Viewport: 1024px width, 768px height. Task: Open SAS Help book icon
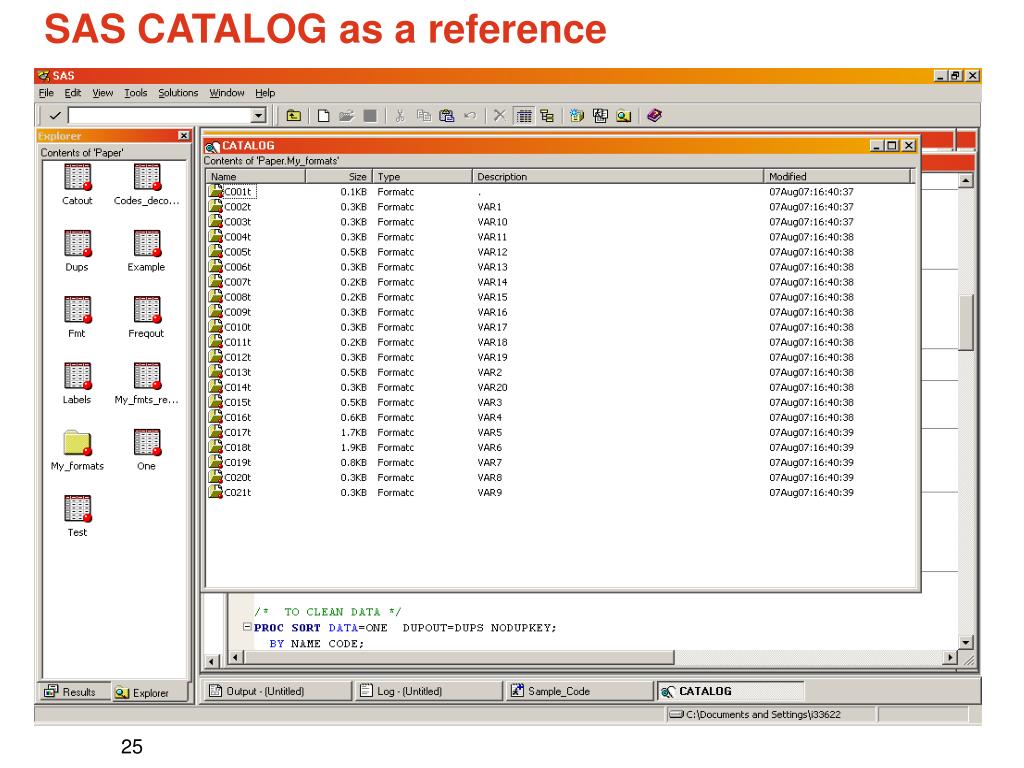pyautogui.click(x=654, y=116)
